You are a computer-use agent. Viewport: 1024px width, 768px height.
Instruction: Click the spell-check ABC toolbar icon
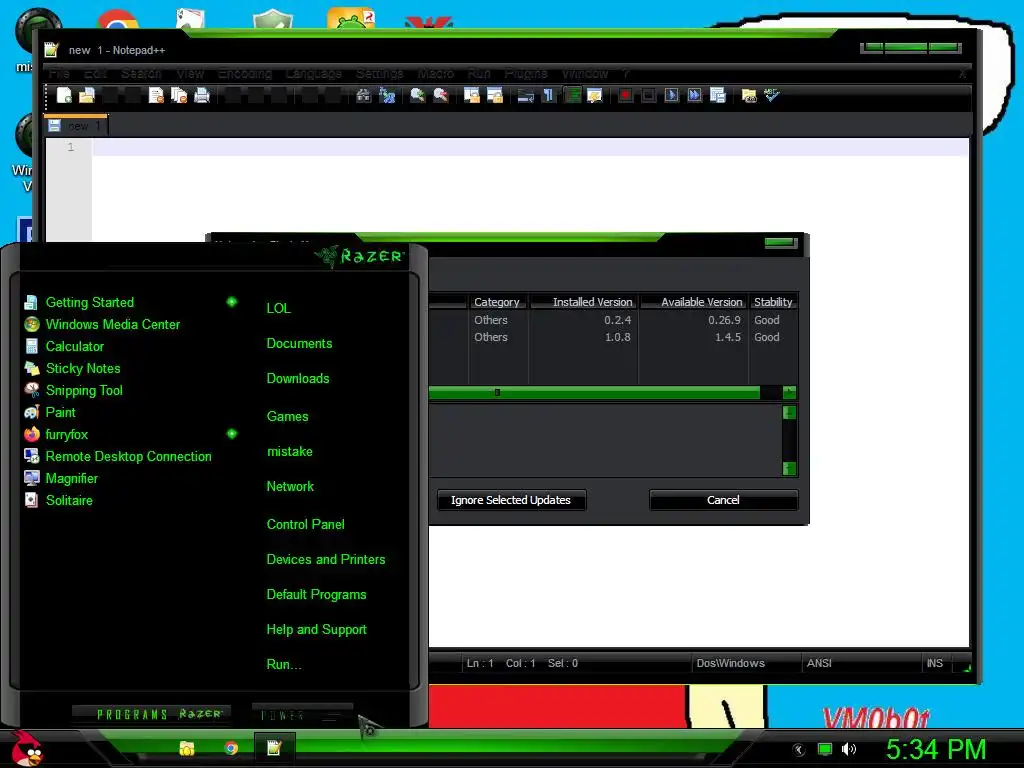(x=772, y=95)
